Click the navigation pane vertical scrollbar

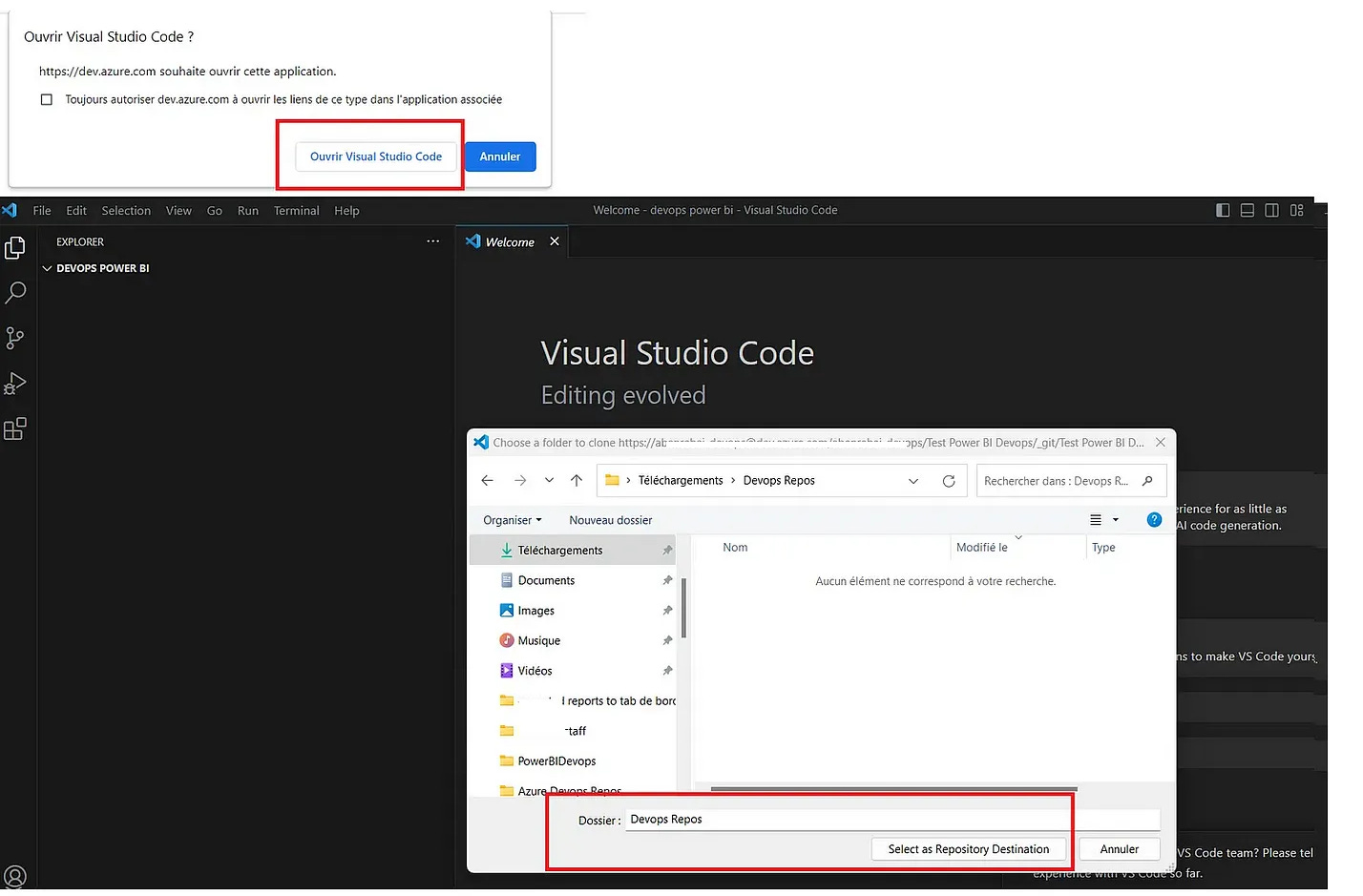(683, 608)
